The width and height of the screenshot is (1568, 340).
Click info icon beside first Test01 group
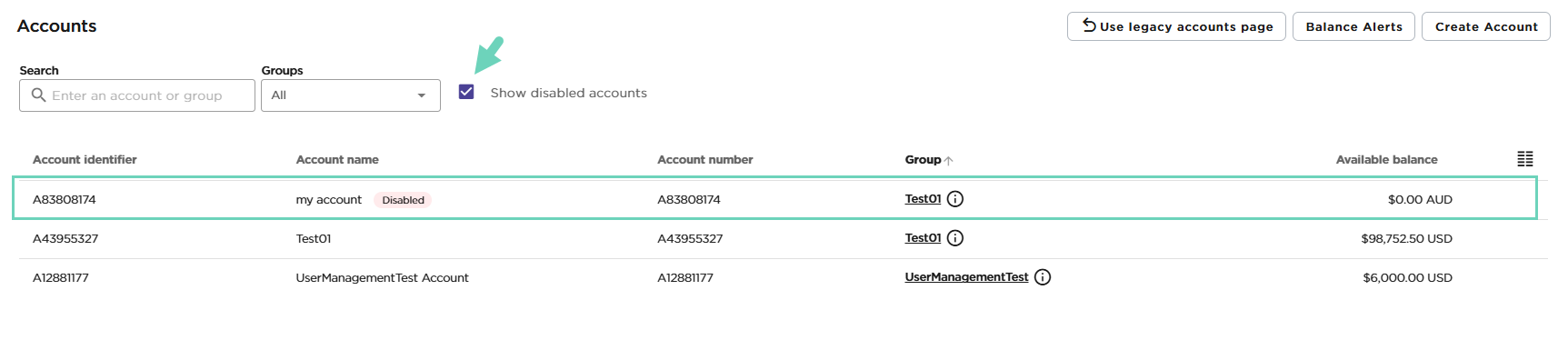pyautogui.click(x=955, y=199)
